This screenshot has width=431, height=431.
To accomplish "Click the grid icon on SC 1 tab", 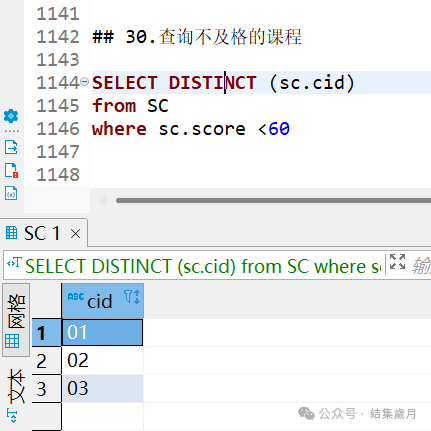I will 11,233.
